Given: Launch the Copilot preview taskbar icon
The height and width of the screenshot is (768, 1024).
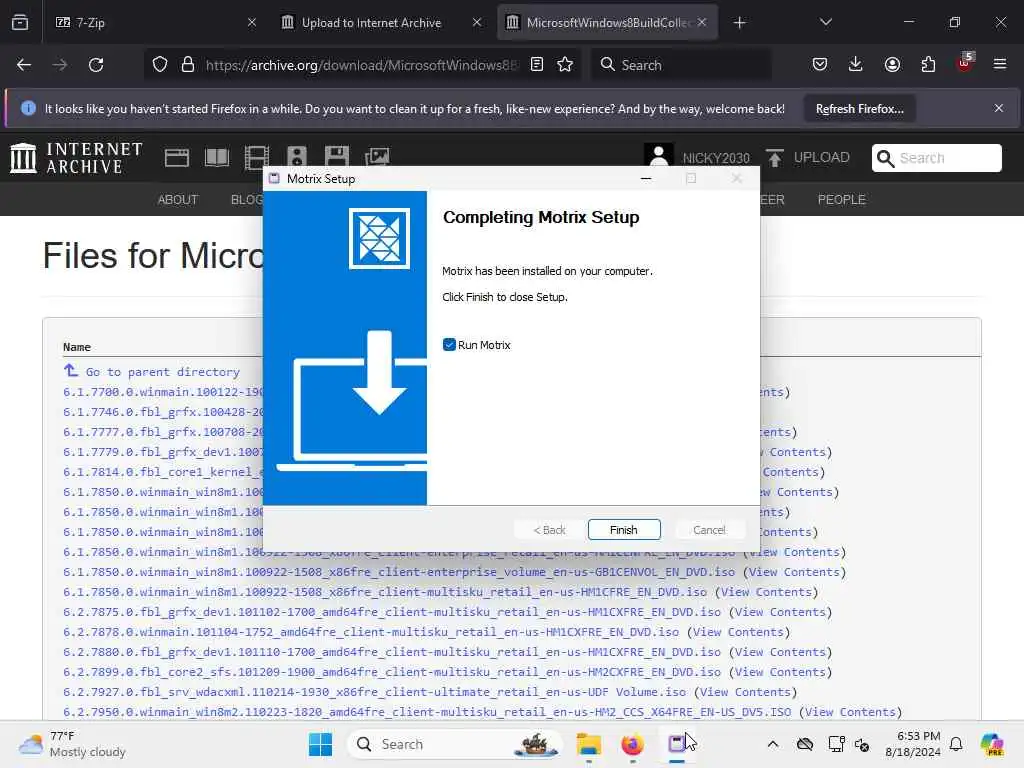Looking at the screenshot, I should pyautogui.click(x=992, y=744).
